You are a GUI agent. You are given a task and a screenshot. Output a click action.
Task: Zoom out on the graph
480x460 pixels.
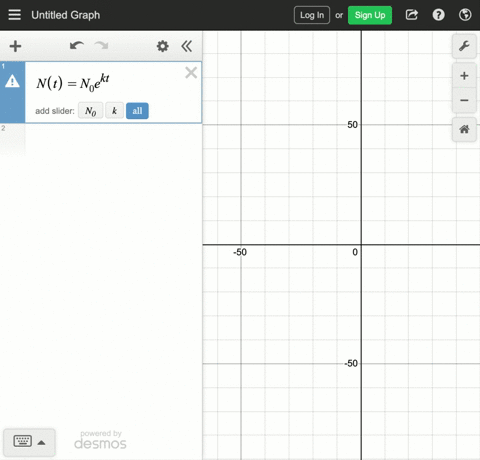[x=464, y=100]
